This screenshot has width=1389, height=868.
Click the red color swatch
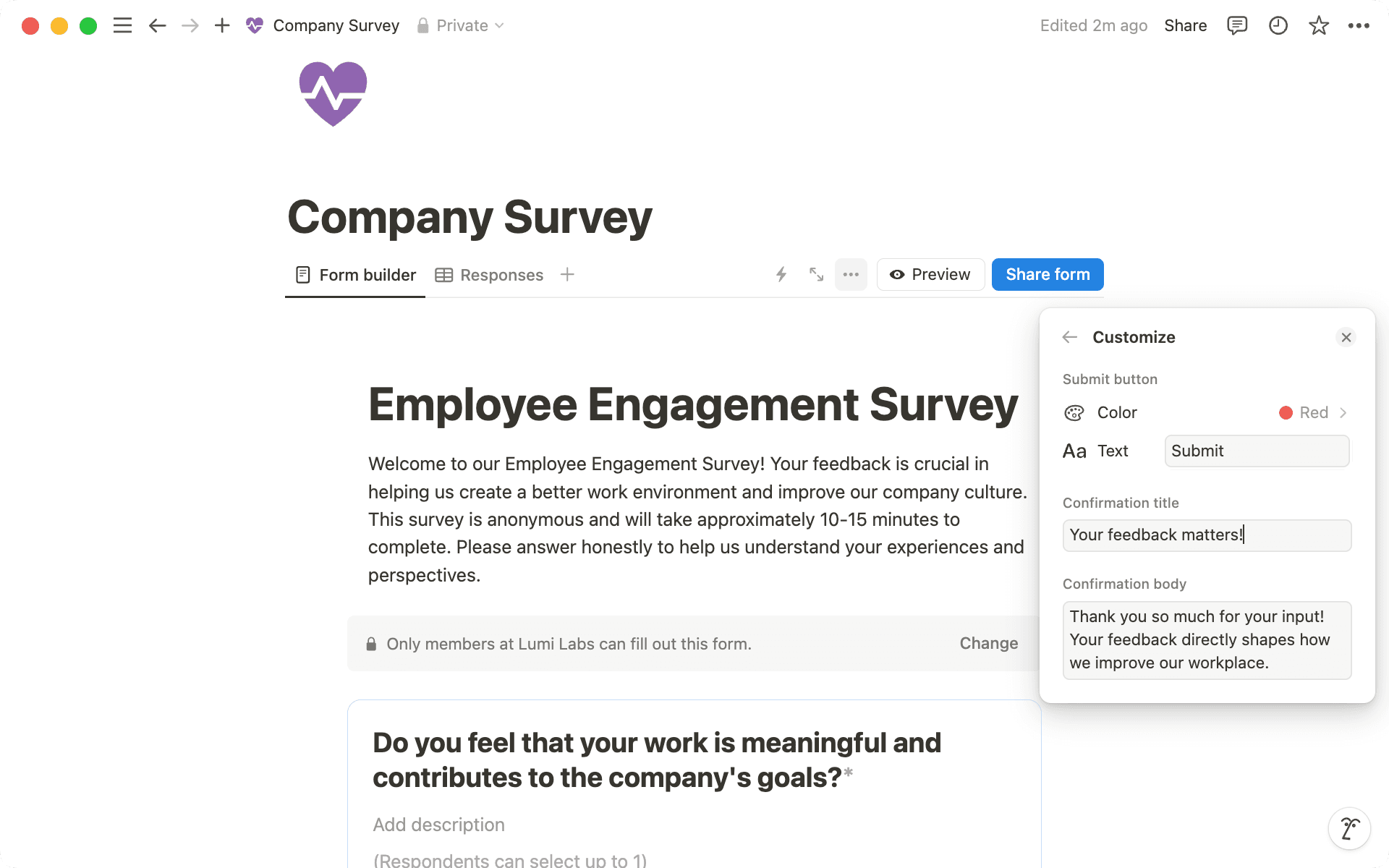click(1286, 412)
